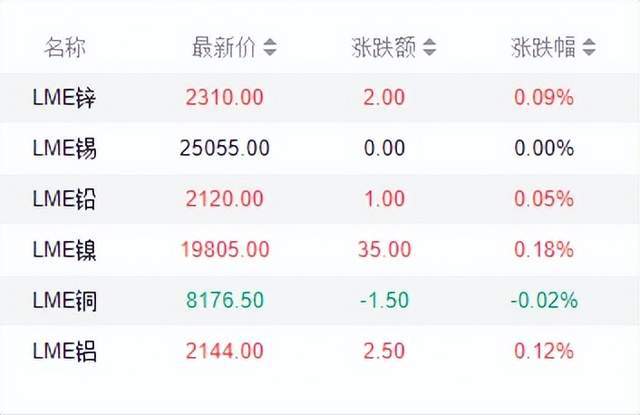
Task: Toggle sorting arrows next to 涨跌额
Action: pos(430,47)
